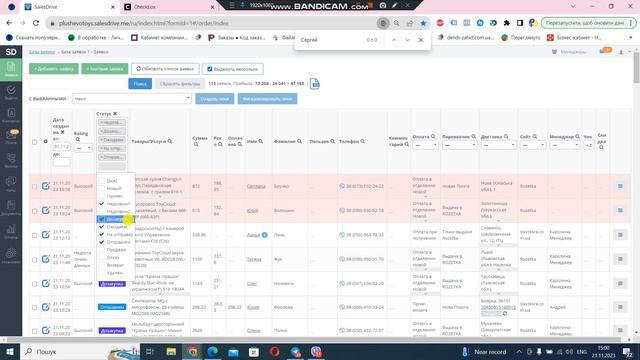Click the main search field left of Поиск
This screenshot has height=360, width=640.
coord(78,84)
